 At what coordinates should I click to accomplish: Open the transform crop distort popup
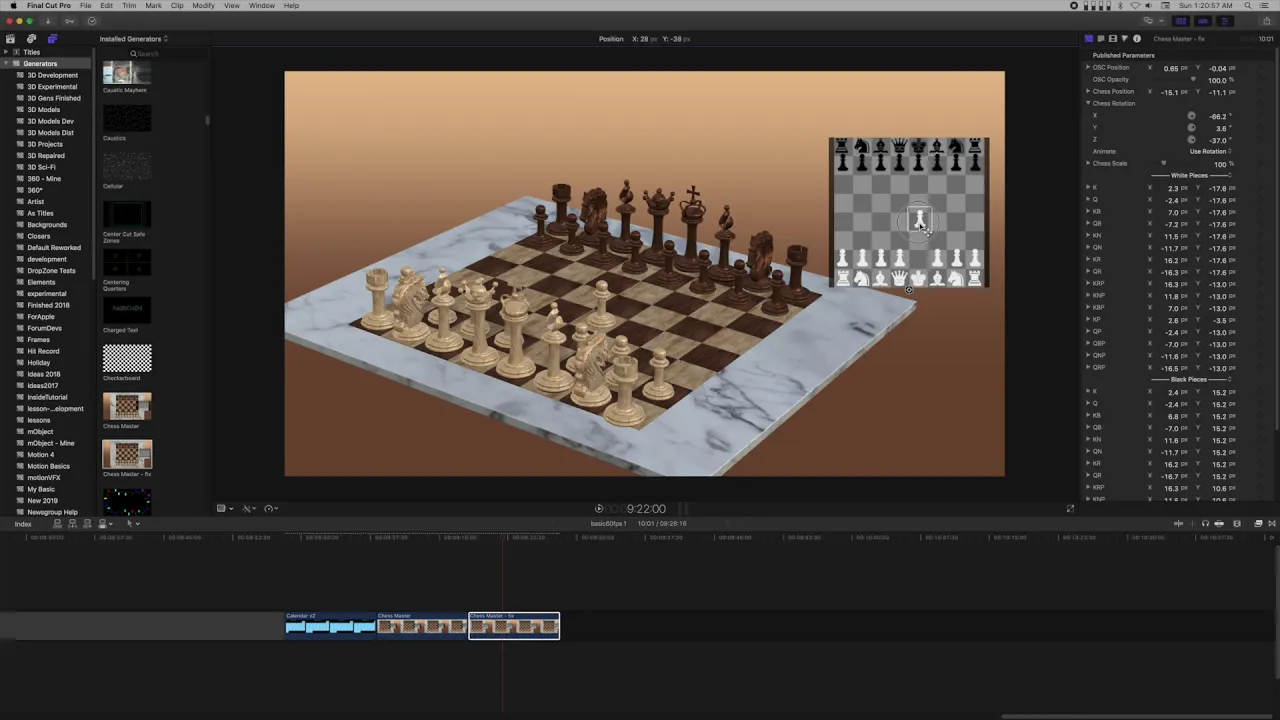(x=224, y=509)
